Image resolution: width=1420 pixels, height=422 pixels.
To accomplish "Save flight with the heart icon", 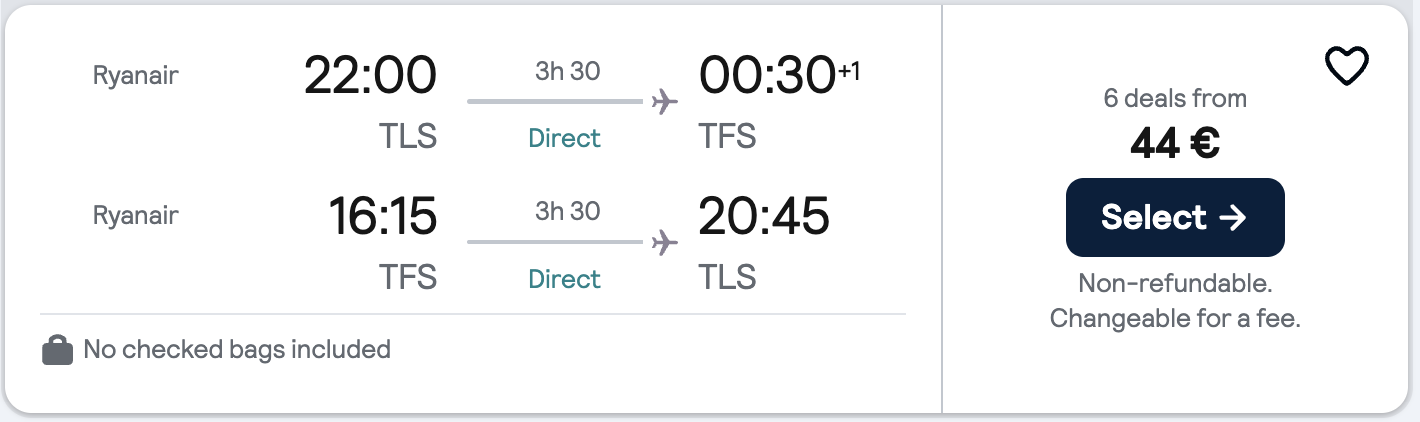I will point(1346,67).
